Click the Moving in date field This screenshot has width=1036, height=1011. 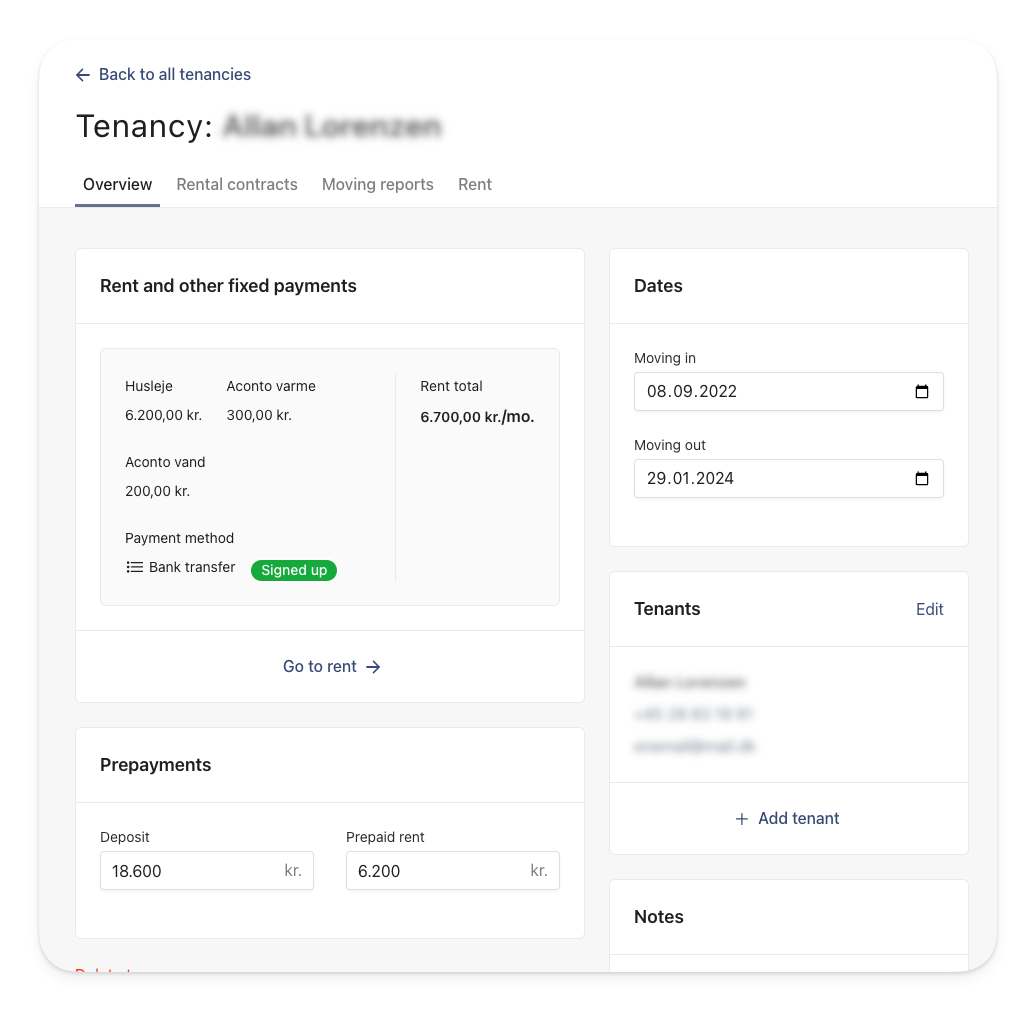click(x=788, y=391)
